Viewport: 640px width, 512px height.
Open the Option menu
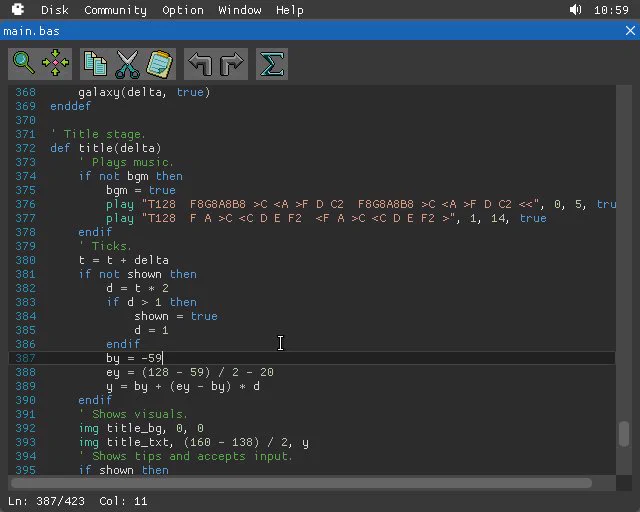[183, 10]
